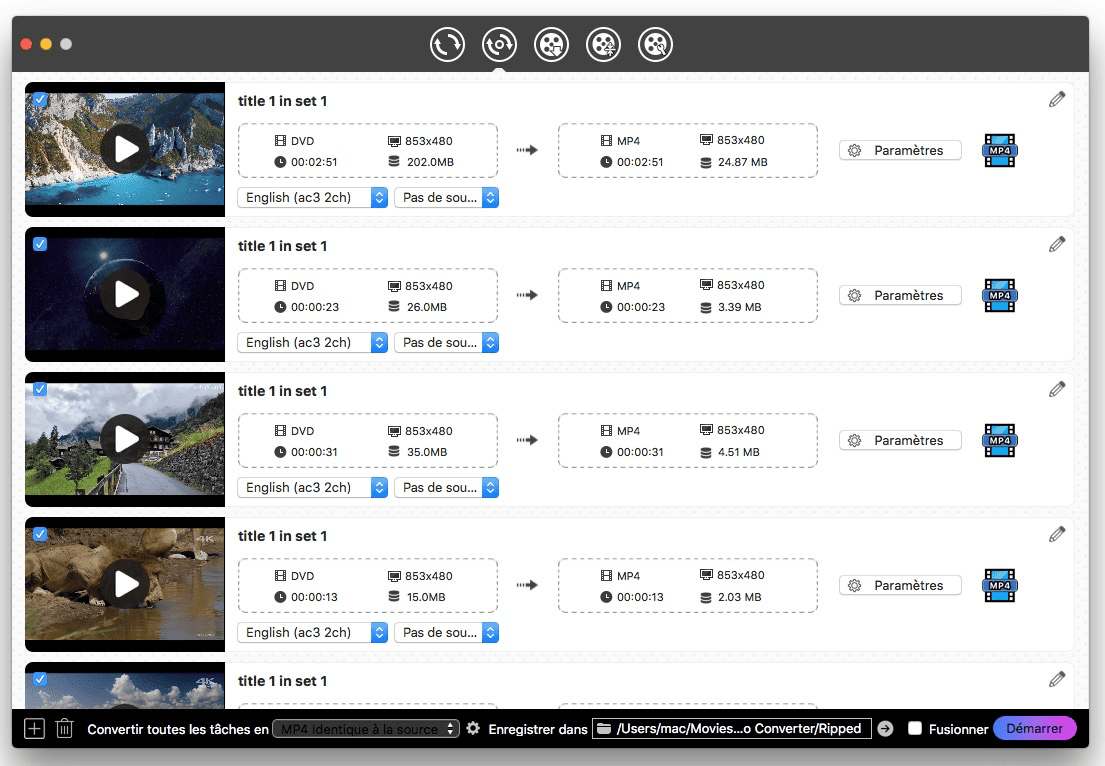Click the /Users/mac/Movies output path field
The image size is (1105, 766).
pos(731,729)
